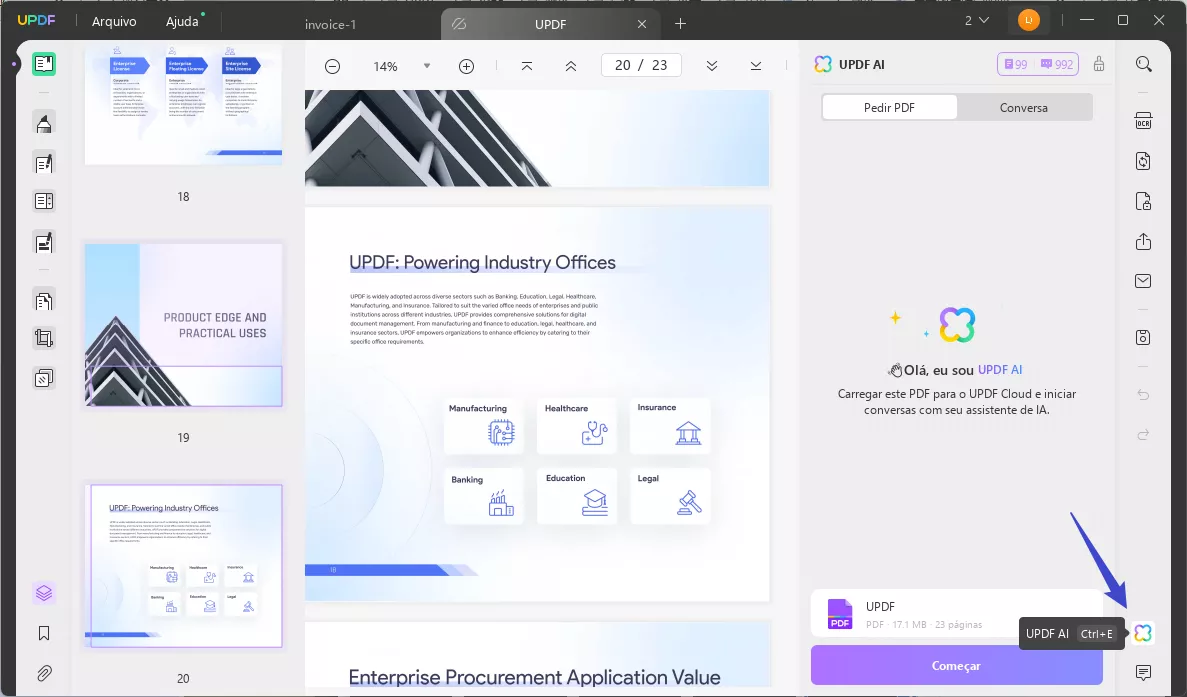The image size is (1187, 697).
Task: Run OCR text recognition
Action: [x=1143, y=121]
